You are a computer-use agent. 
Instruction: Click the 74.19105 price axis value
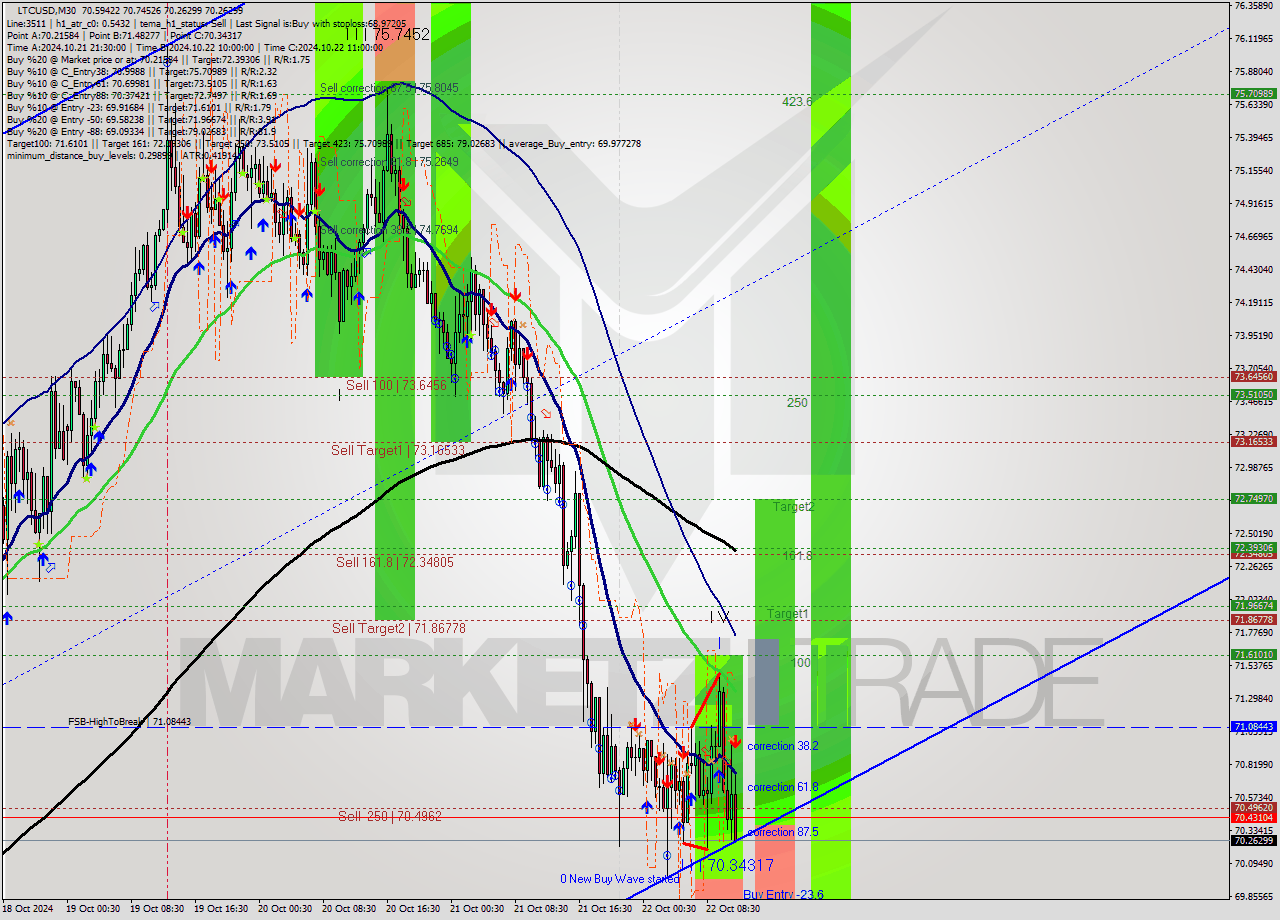[1254, 302]
